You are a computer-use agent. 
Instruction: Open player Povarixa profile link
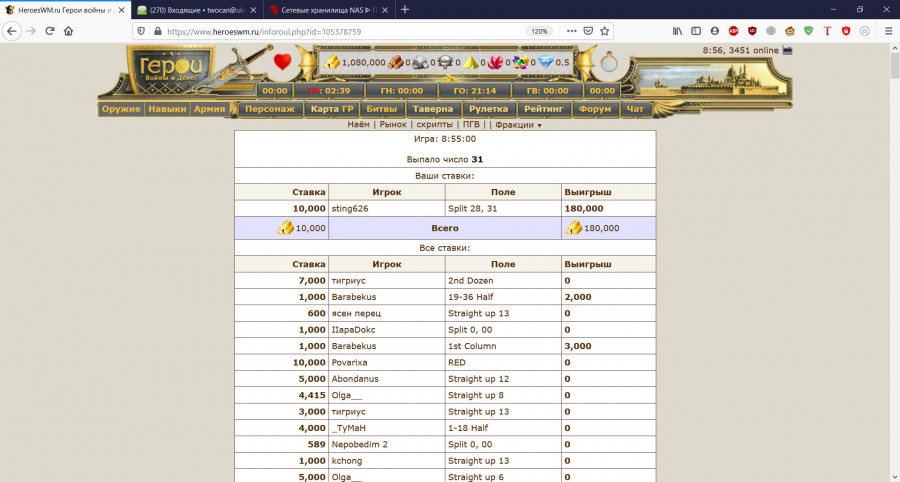point(353,363)
